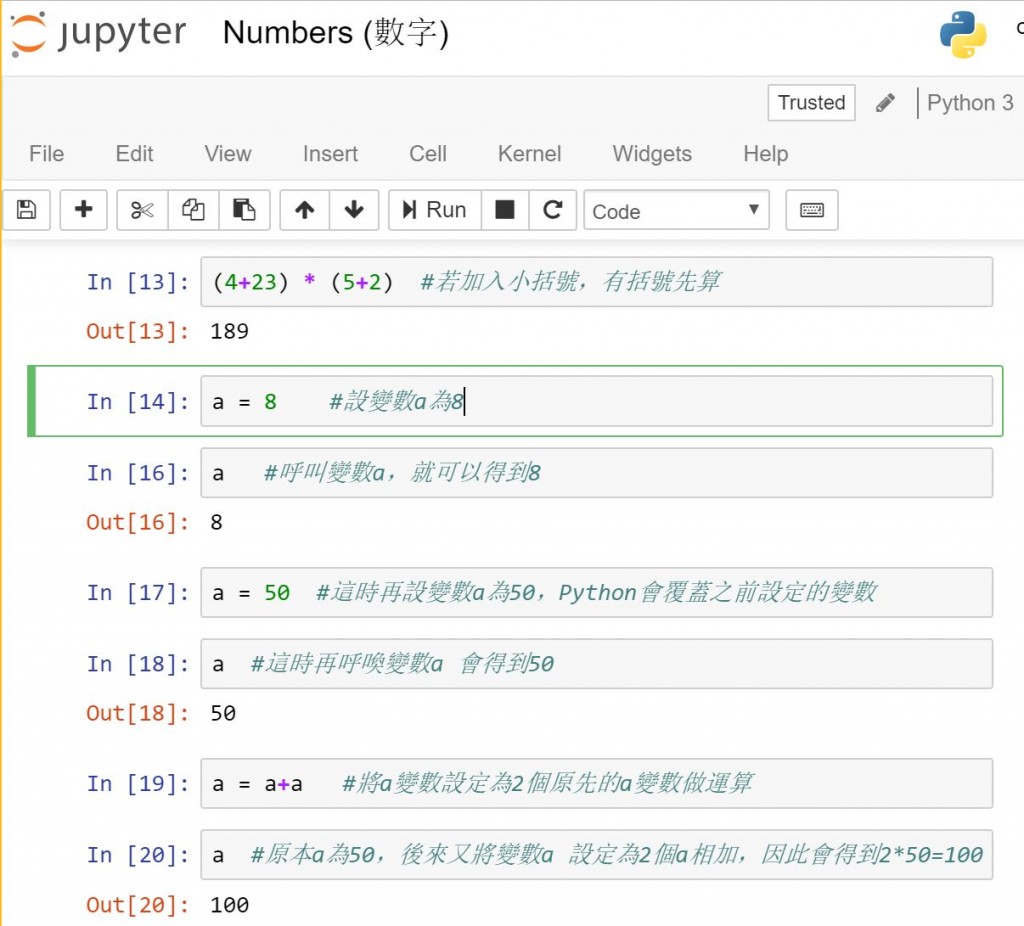
Task: Click the output value 189
Action: pyautogui.click(x=229, y=331)
